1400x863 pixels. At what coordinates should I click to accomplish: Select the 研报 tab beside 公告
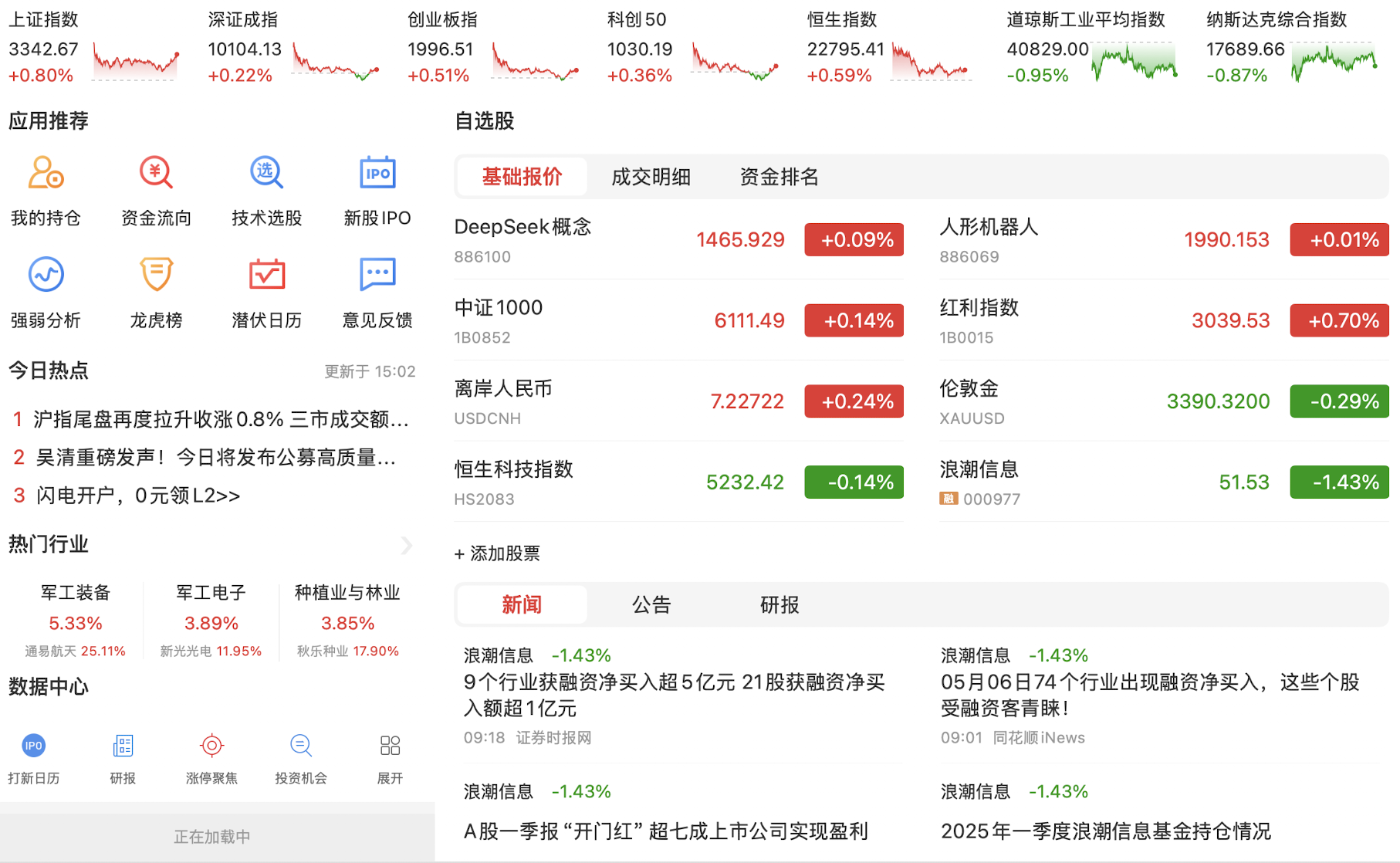(x=779, y=604)
